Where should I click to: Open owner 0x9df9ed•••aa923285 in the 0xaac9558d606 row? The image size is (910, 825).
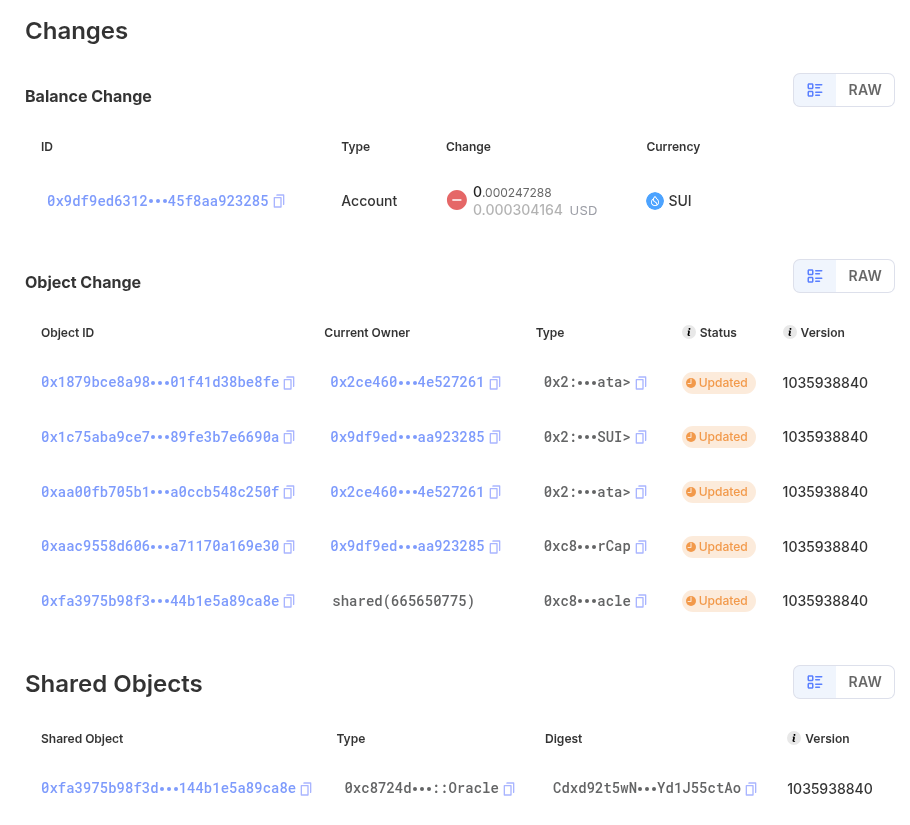click(407, 547)
